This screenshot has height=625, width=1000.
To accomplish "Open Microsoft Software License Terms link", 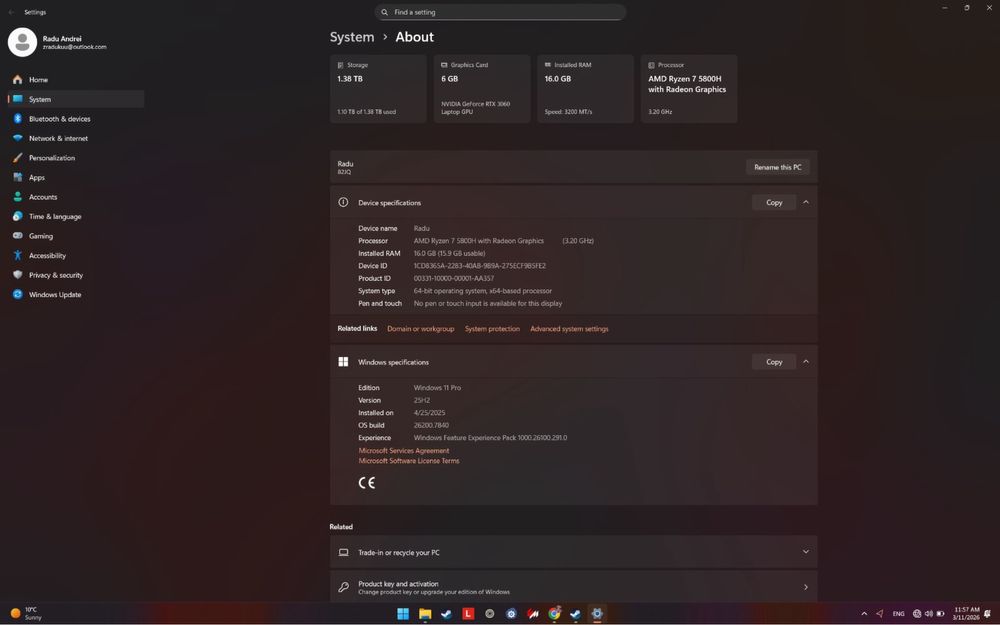I will point(409,461).
